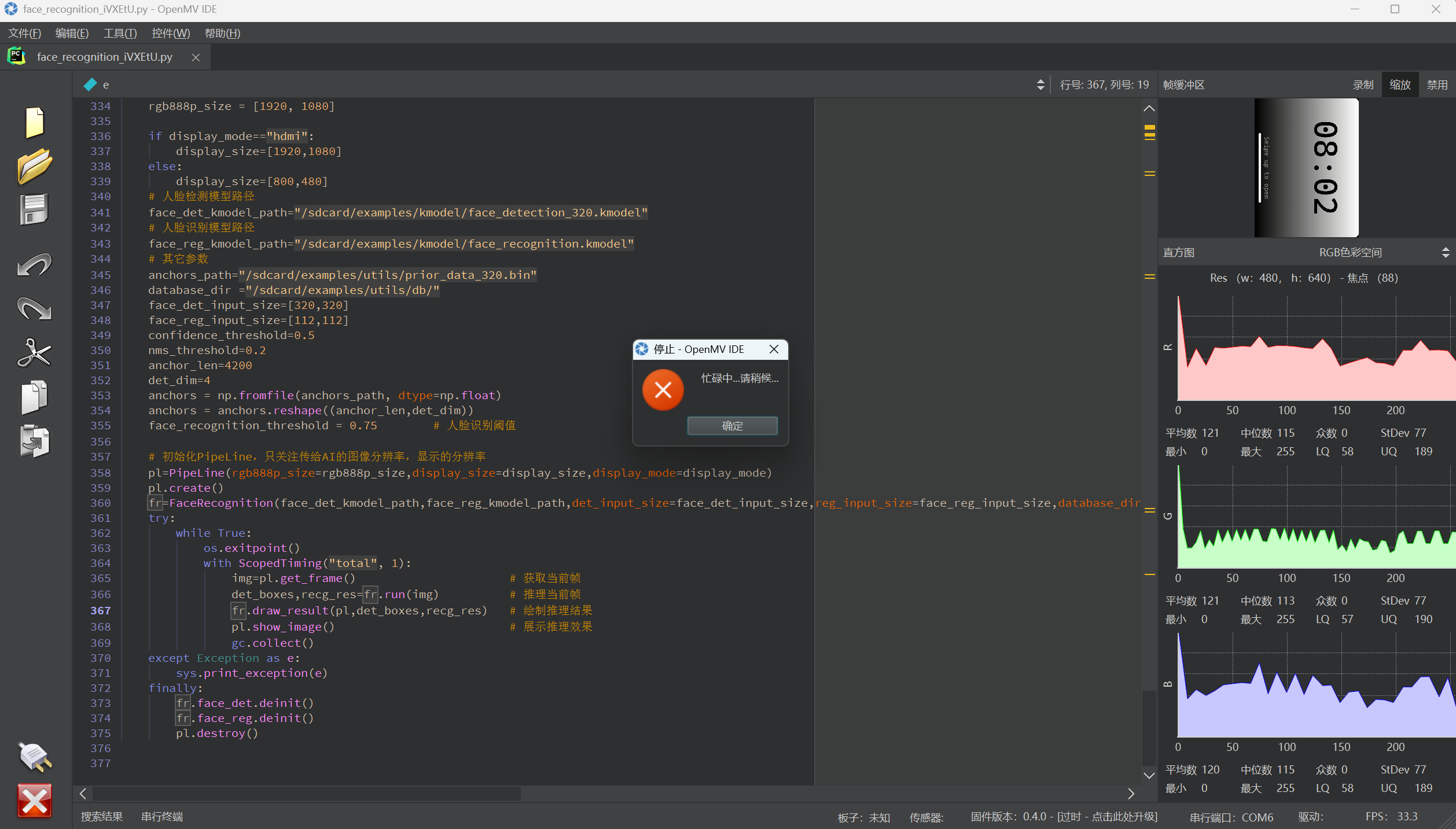This screenshot has width=1456, height=829.
Task: Click the Save floppy disk icon
Action: coord(35,209)
